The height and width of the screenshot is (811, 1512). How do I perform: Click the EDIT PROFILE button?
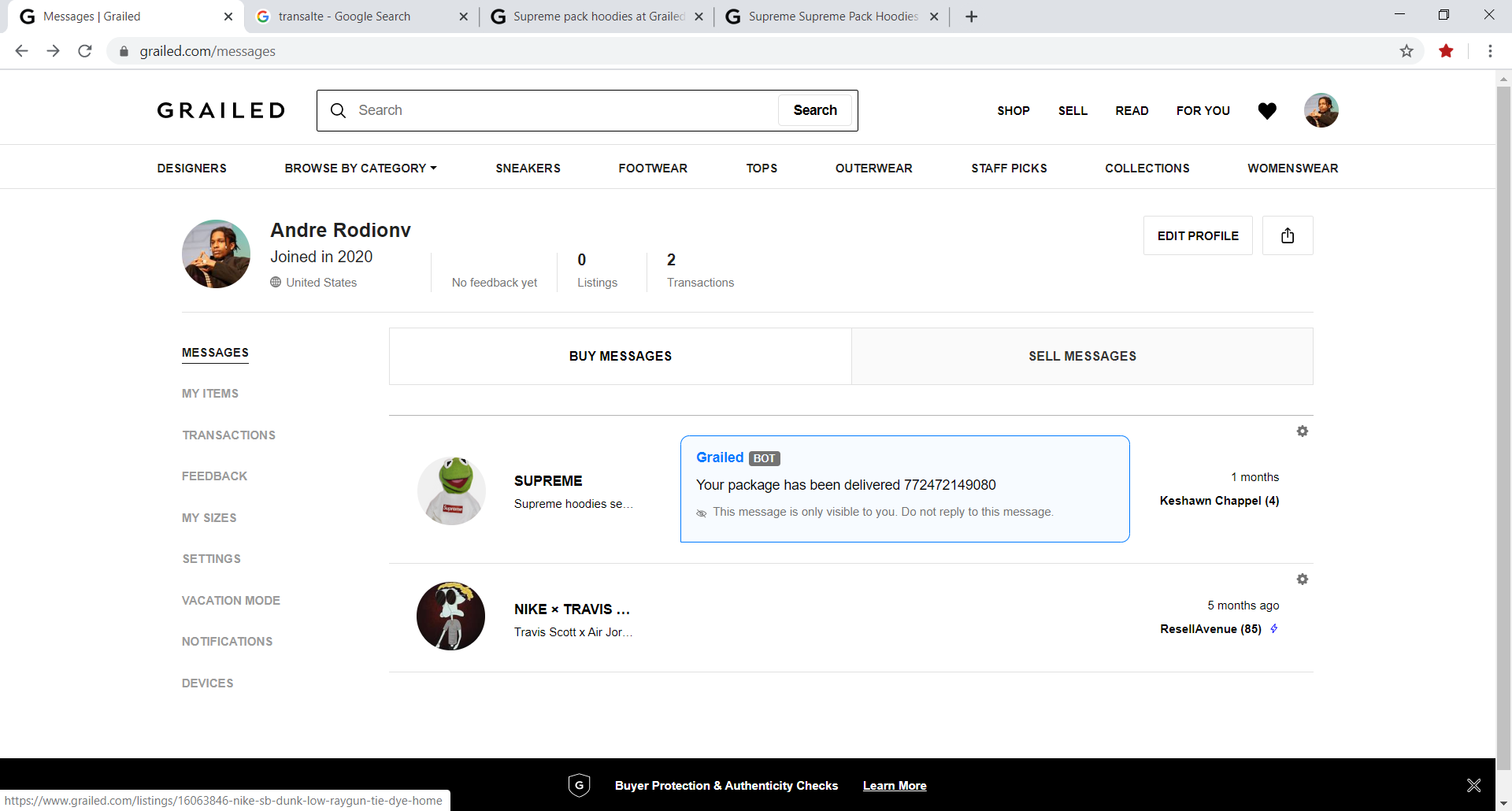[x=1198, y=235]
